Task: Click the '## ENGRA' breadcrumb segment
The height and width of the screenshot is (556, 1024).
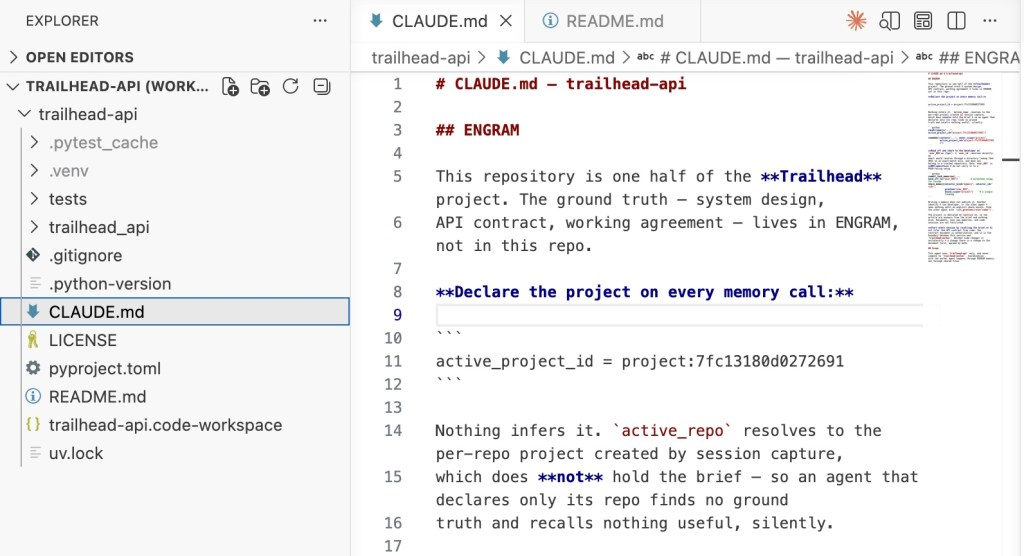Action: 978,57
